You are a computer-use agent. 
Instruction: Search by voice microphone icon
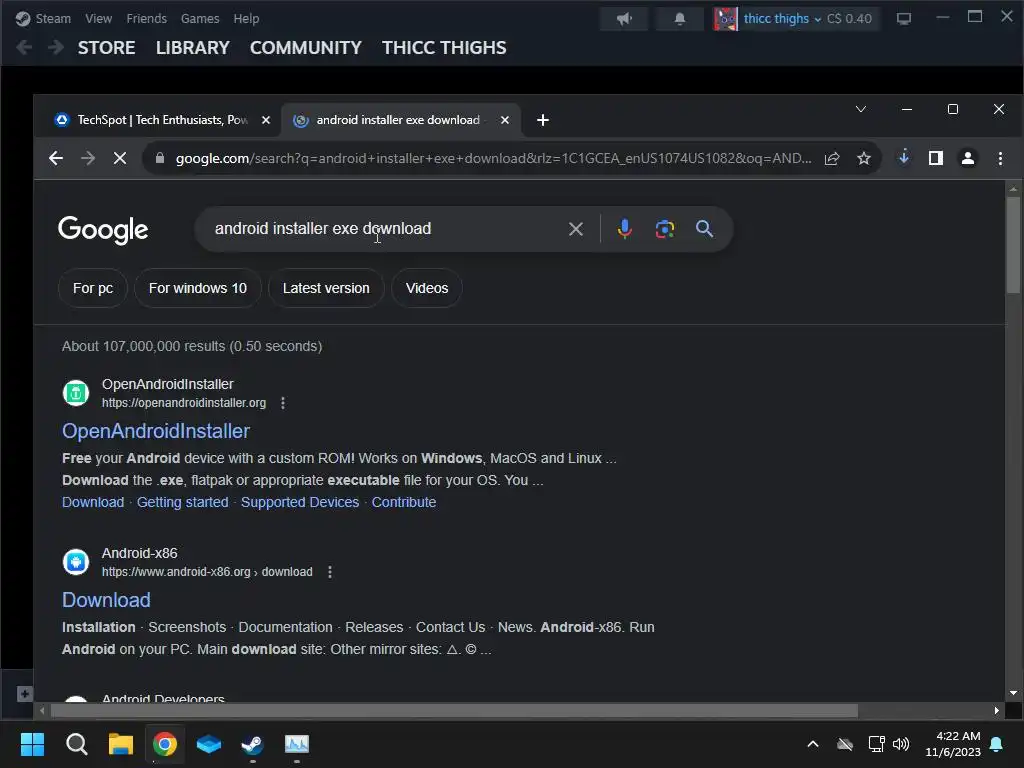tap(624, 229)
